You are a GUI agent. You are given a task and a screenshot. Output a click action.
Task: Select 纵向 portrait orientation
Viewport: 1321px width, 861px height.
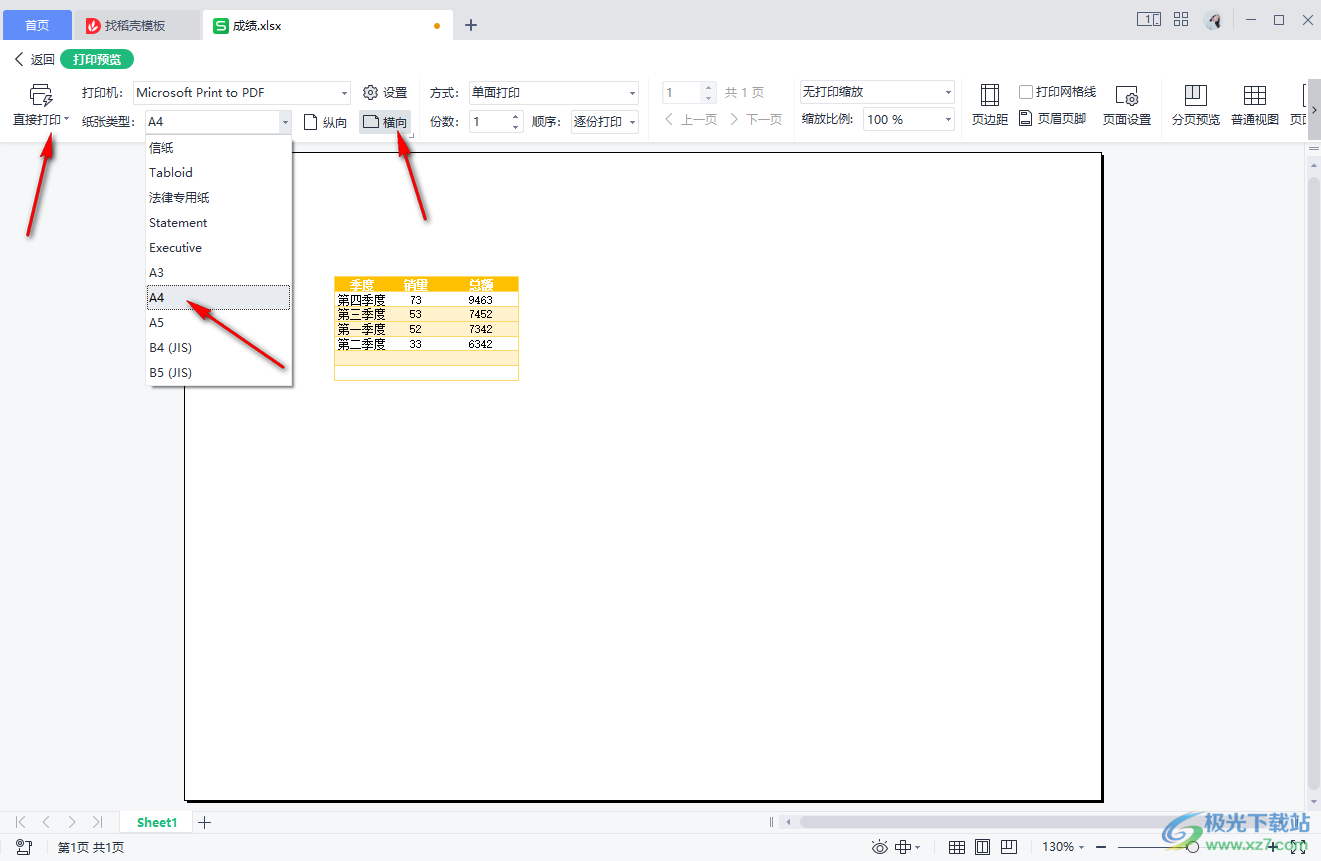(326, 122)
